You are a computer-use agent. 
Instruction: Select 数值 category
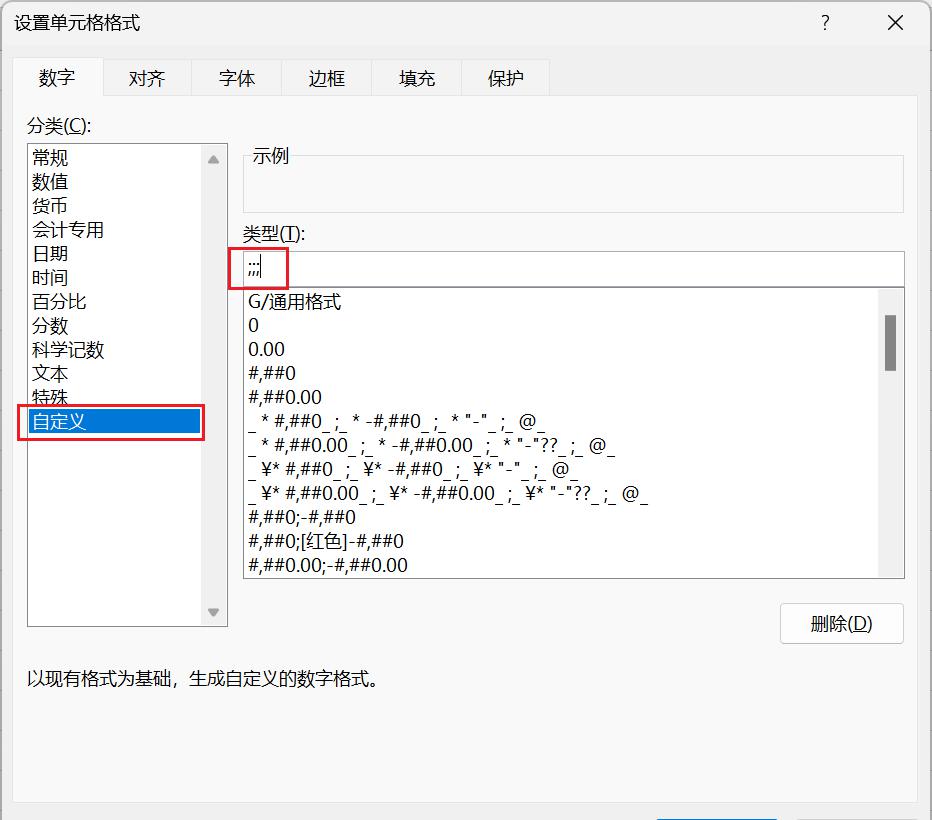click(x=115, y=181)
